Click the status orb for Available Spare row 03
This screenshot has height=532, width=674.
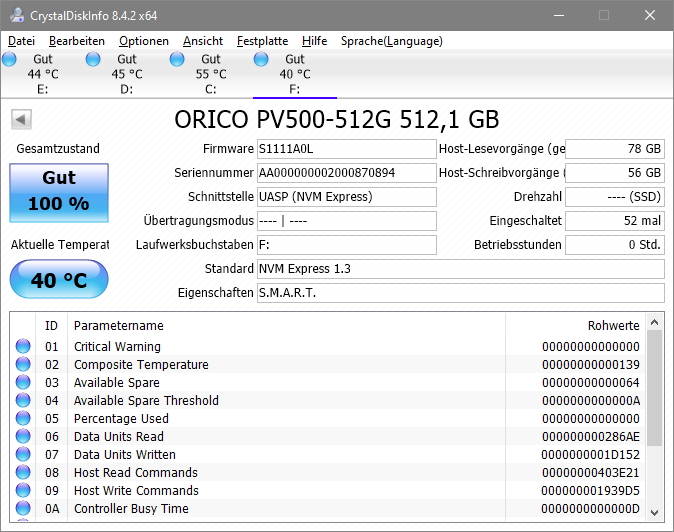[x=23, y=382]
